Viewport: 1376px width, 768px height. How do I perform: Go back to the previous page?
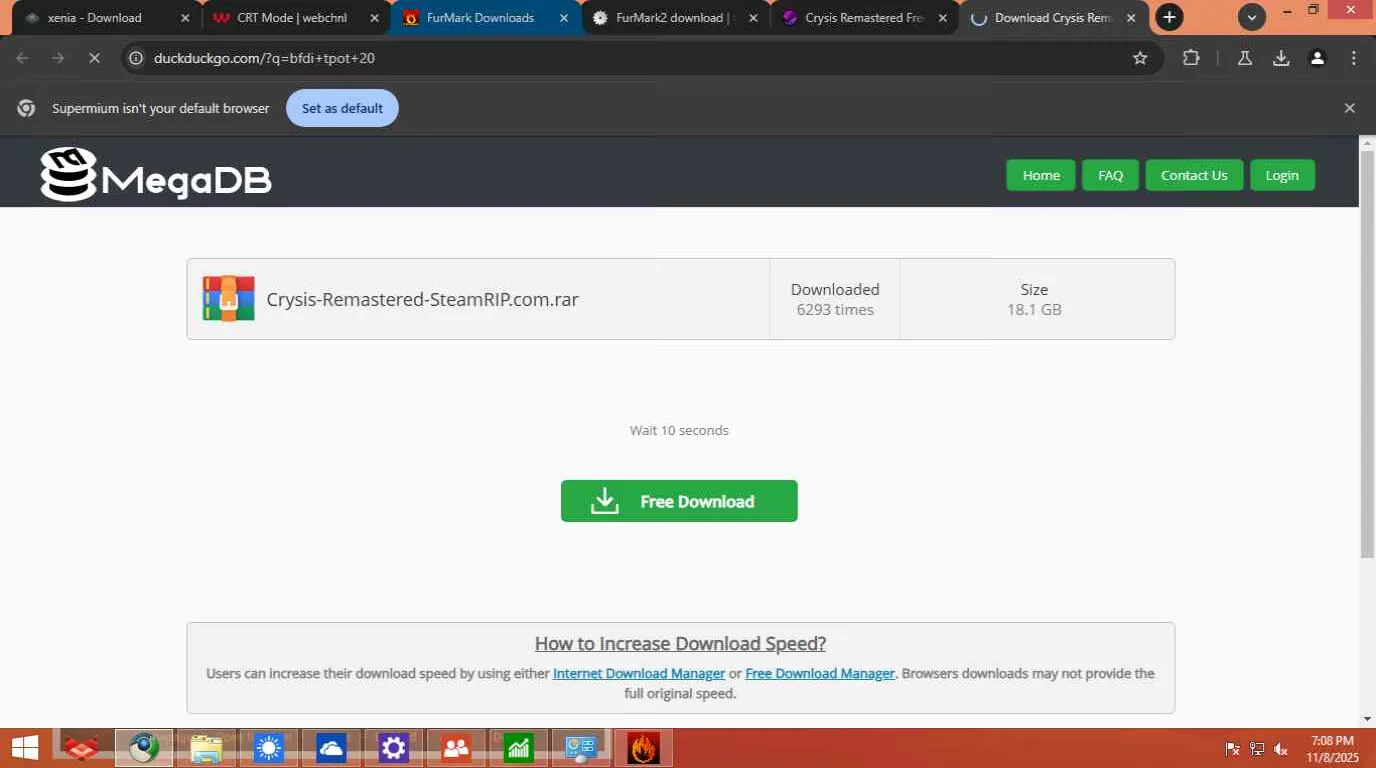click(22, 58)
